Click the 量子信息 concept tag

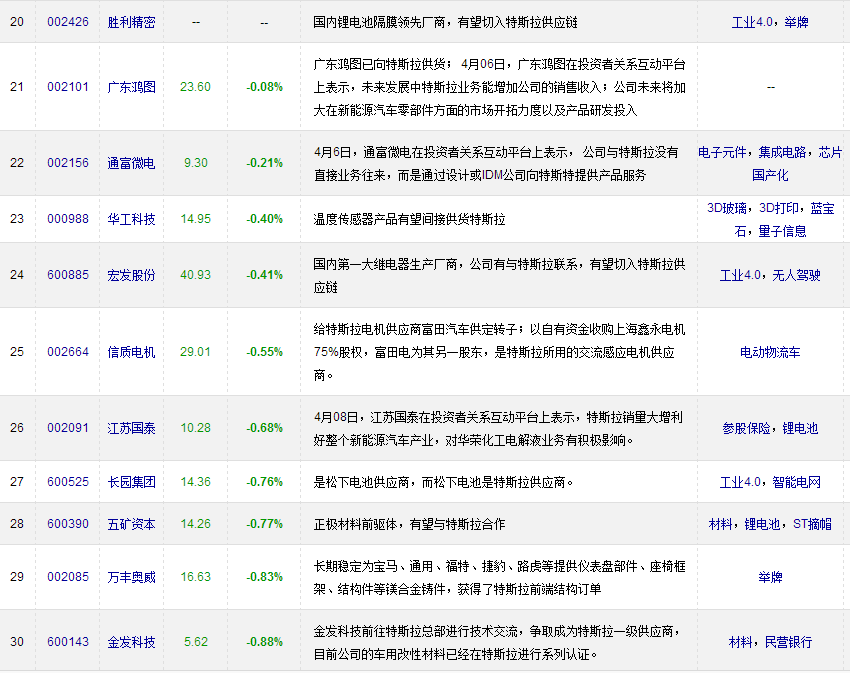(x=782, y=232)
